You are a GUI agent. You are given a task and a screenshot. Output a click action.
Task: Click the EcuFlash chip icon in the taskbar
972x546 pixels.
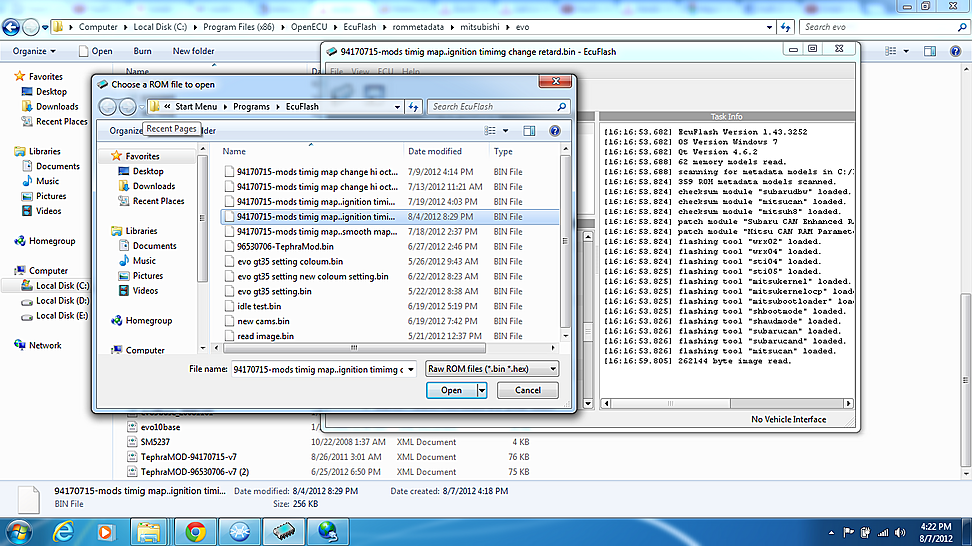click(285, 530)
